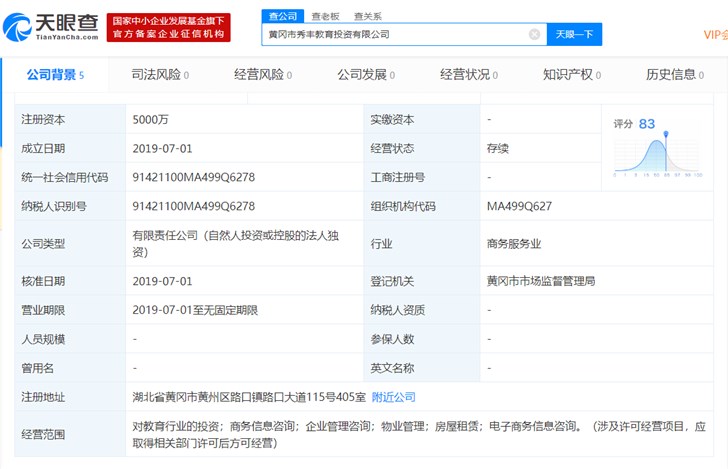Image resolution: width=728 pixels, height=469 pixels.
Task: Click the score marker on the chart
Action: click(666, 134)
